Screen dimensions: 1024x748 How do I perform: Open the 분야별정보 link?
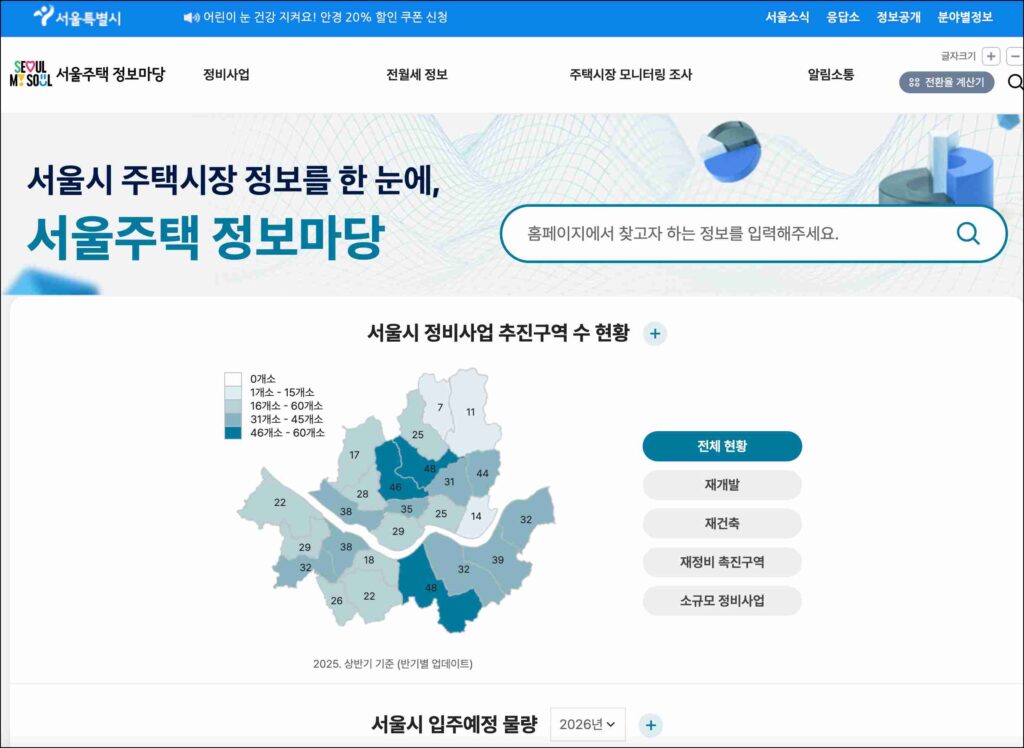coord(965,18)
